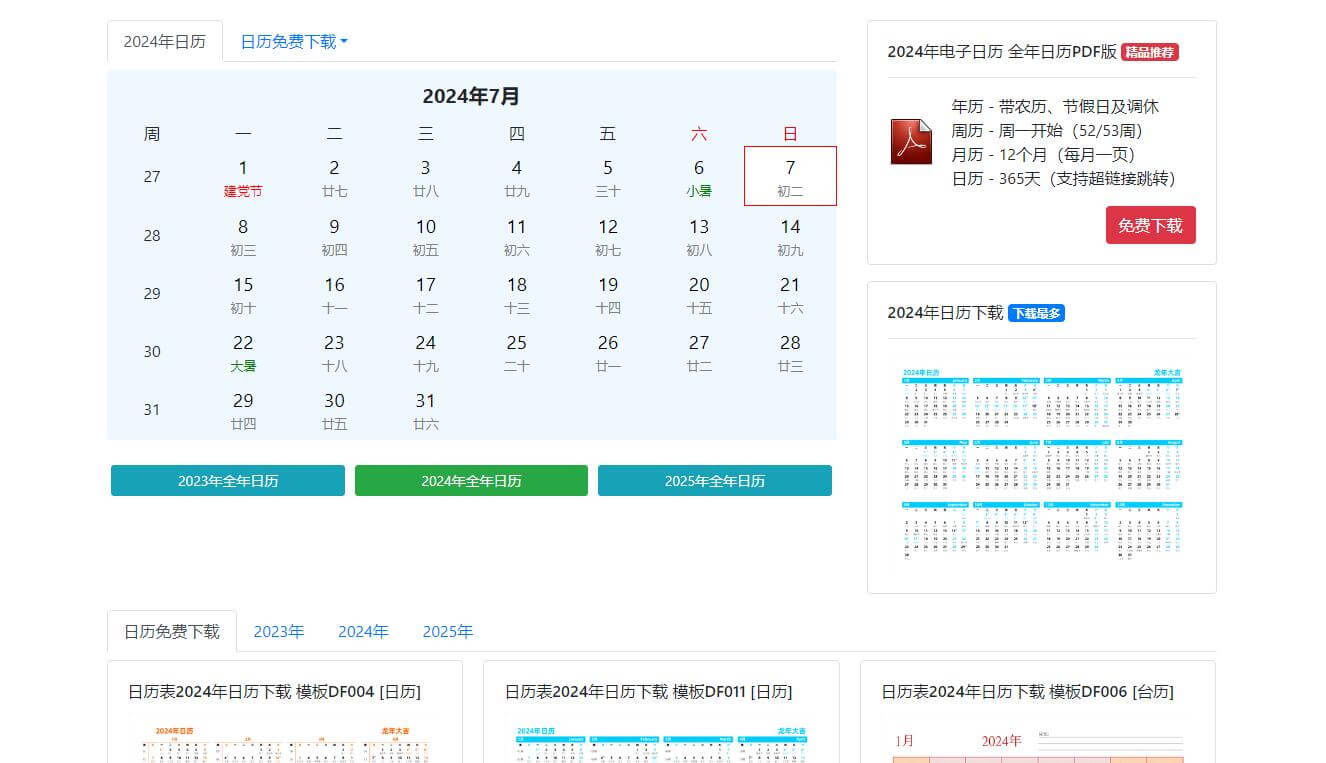
Task: Open the 2024 yearly calendar thumbnail preview
Action: tap(1041, 462)
